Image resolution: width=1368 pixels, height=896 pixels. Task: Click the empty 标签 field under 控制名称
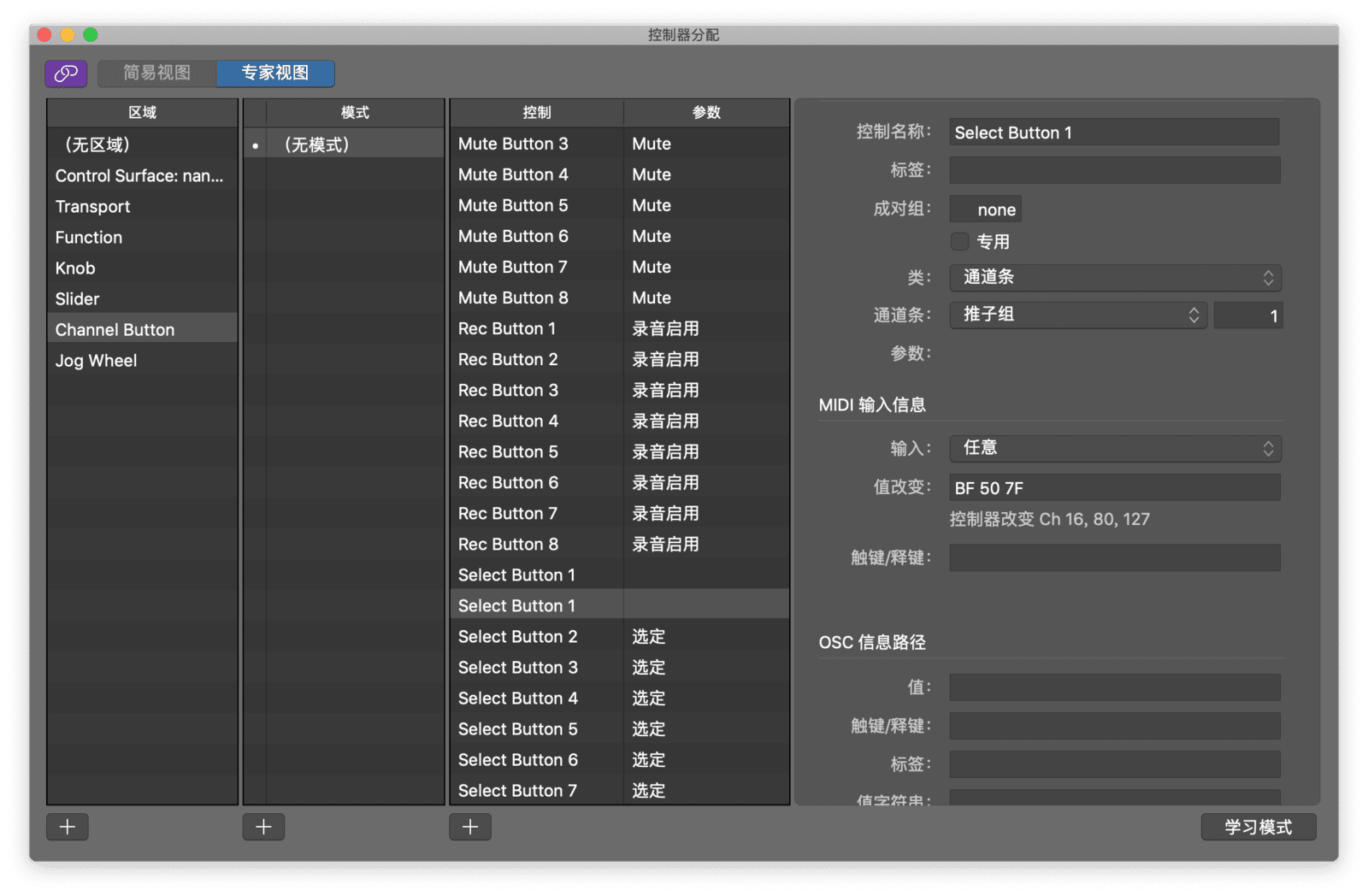point(1115,170)
